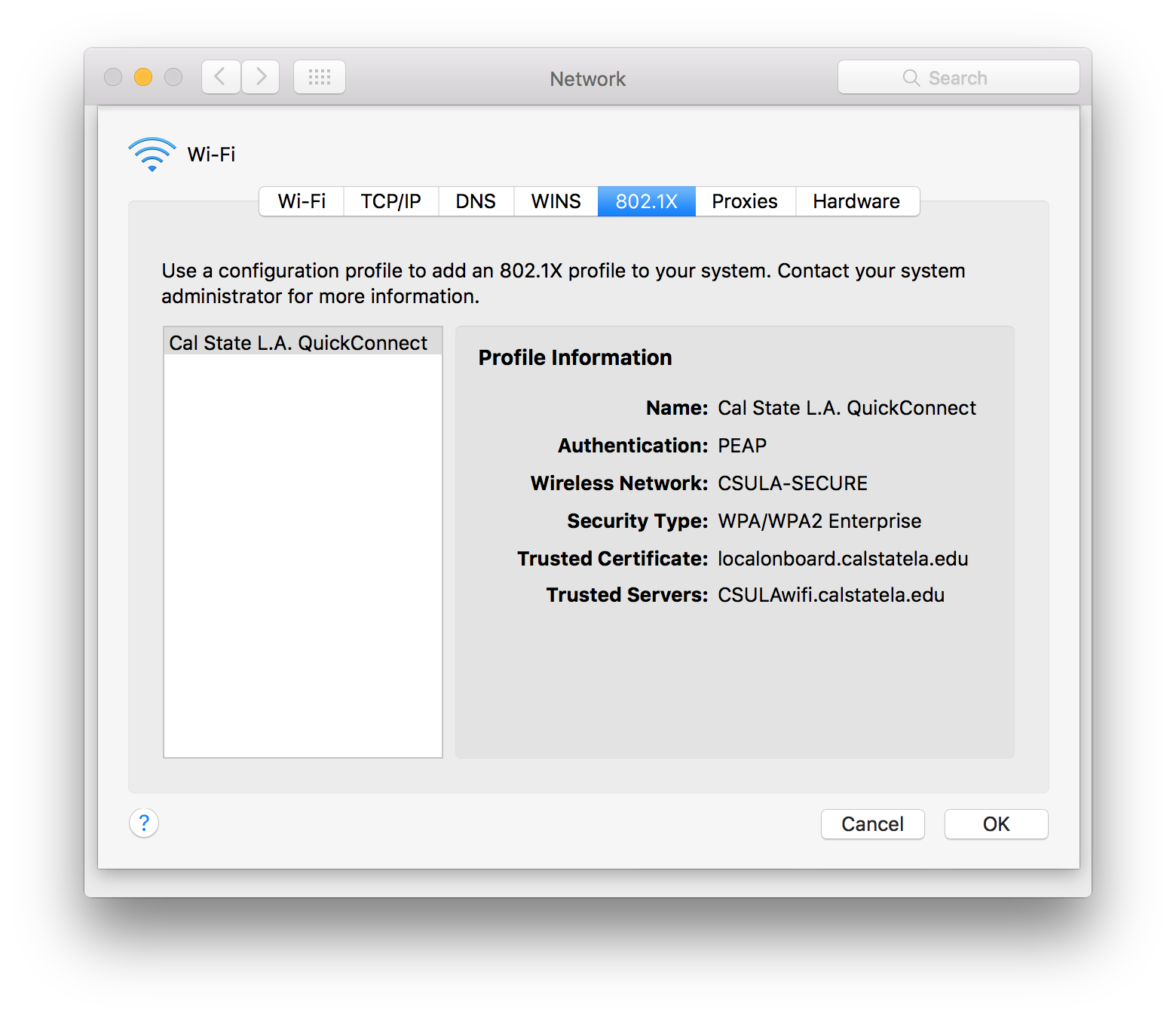Click the CSULAwifi.calstatela.edu trusted server value

831,595
